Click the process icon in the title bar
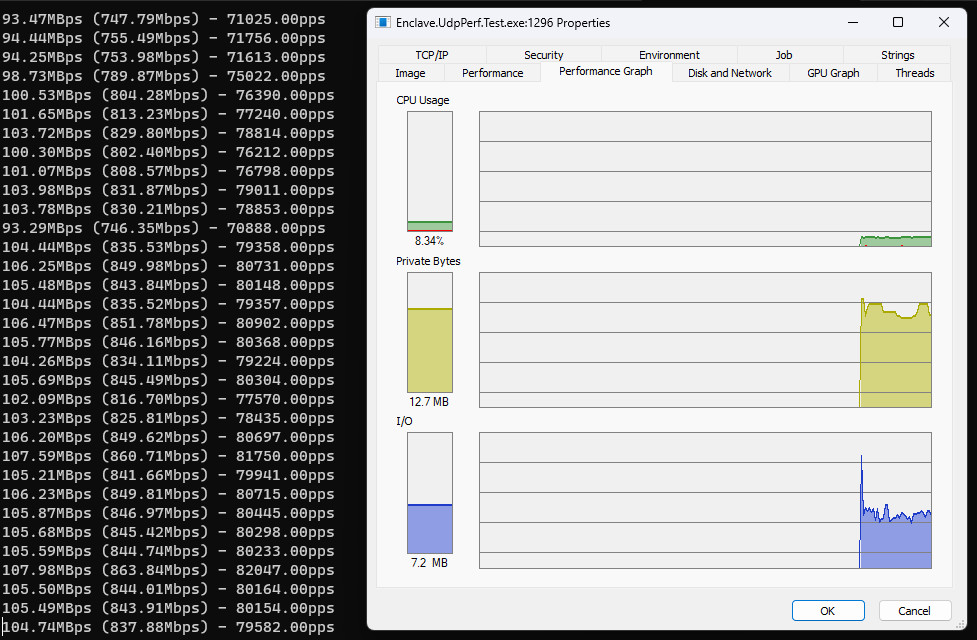This screenshot has height=640, width=977. pyautogui.click(x=382, y=22)
